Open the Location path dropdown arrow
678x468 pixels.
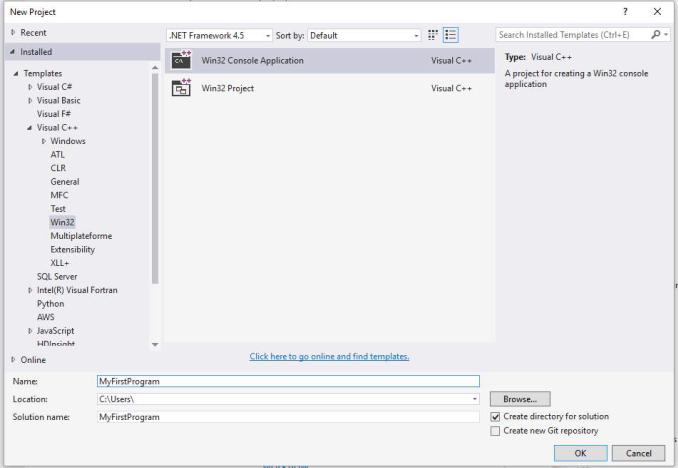[x=475, y=399]
